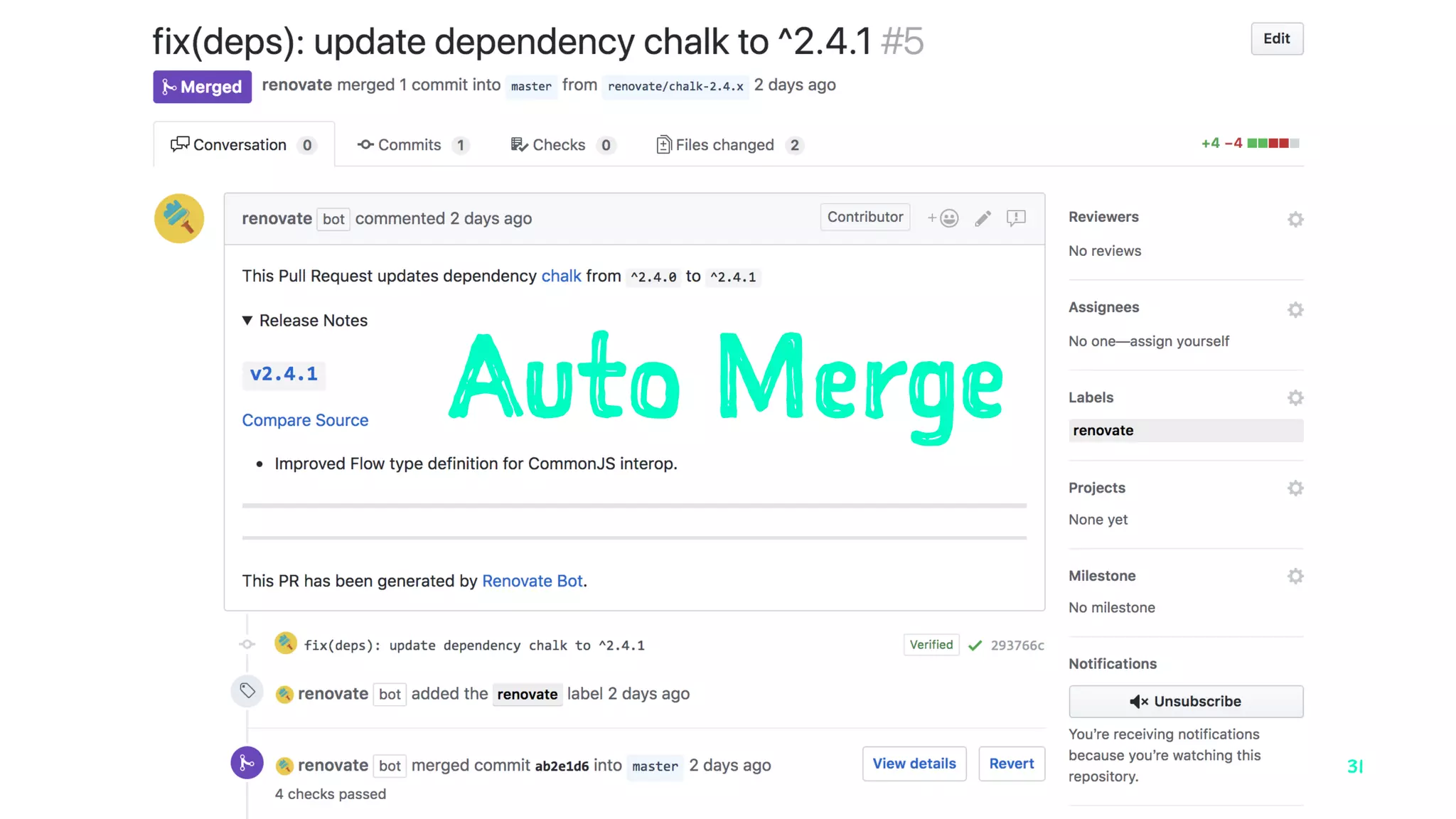Open the Assignees gear settings
The width and height of the screenshot is (1456, 819).
[x=1295, y=309]
